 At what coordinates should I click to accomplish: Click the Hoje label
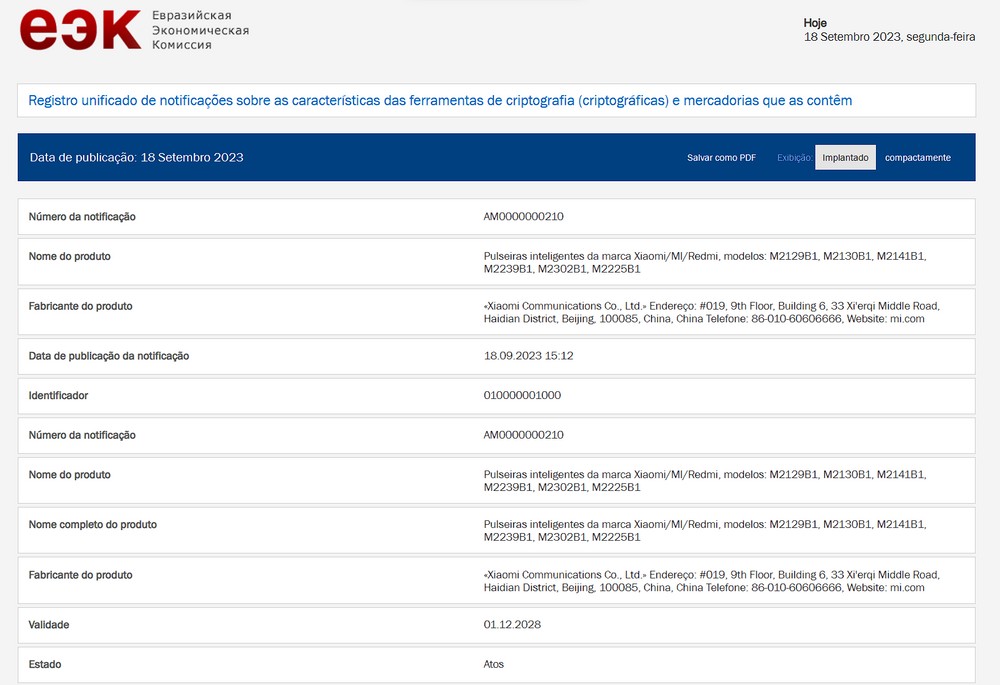815,23
